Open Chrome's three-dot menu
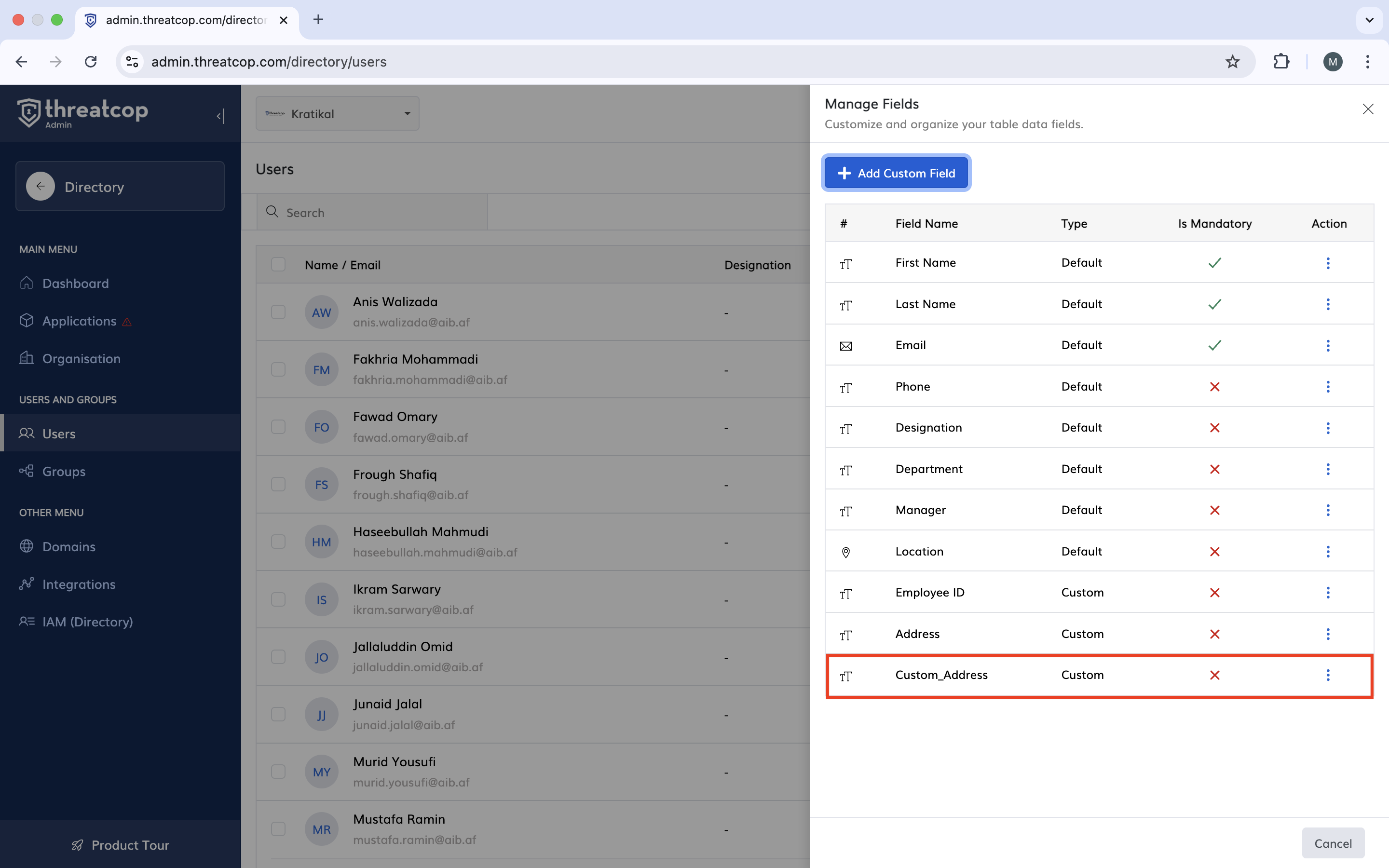The image size is (1389, 868). tap(1367, 61)
